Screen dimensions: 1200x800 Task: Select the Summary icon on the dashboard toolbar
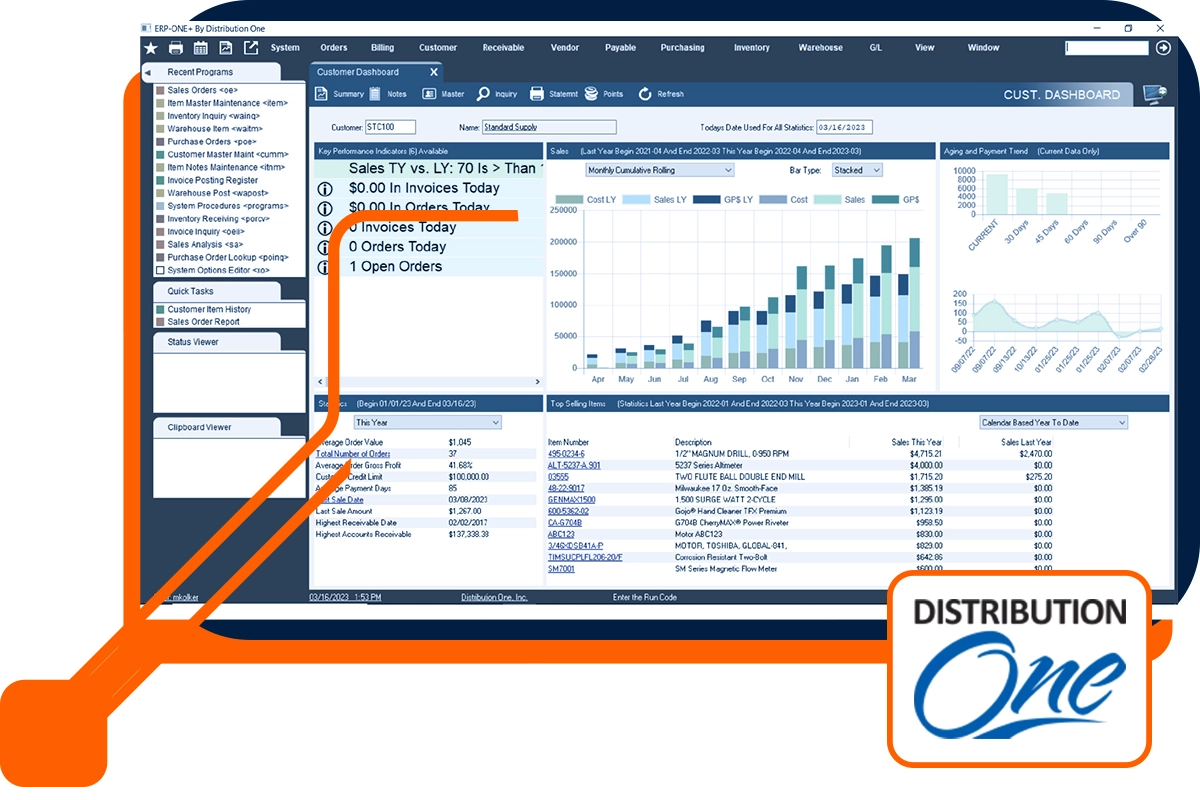tap(320, 93)
